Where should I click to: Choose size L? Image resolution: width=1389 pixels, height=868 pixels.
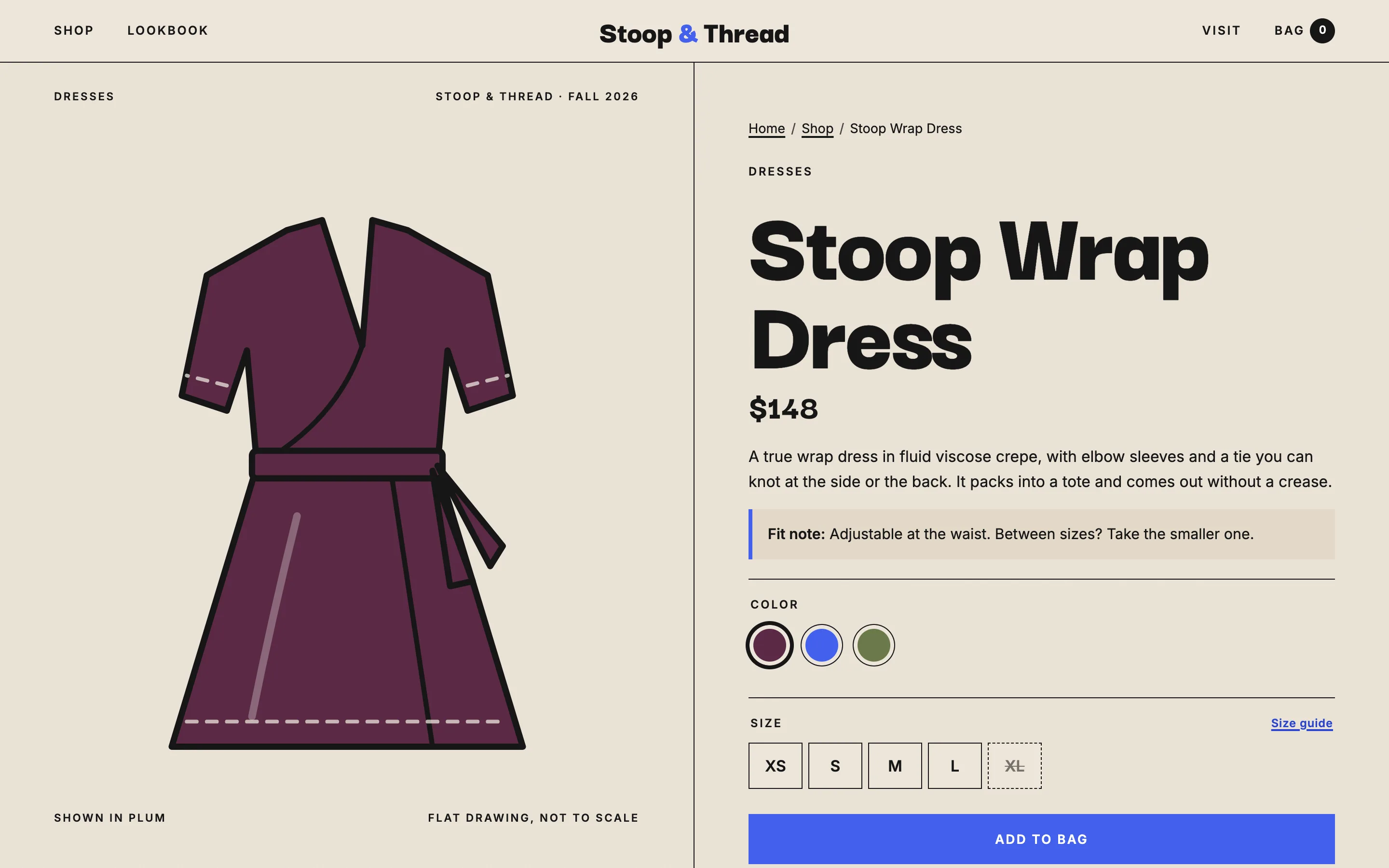pyautogui.click(x=954, y=766)
